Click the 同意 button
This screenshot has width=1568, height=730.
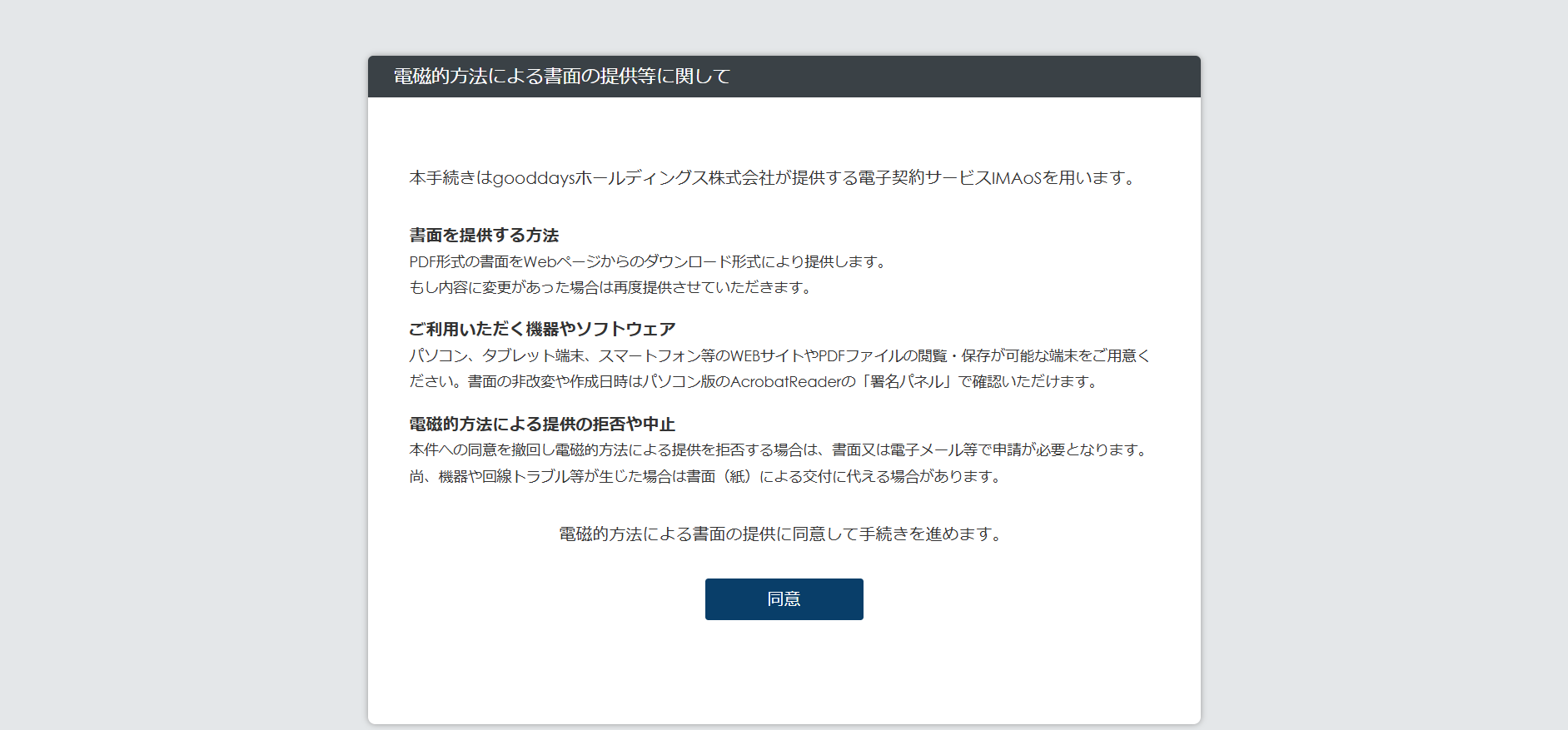pos(784,599)
